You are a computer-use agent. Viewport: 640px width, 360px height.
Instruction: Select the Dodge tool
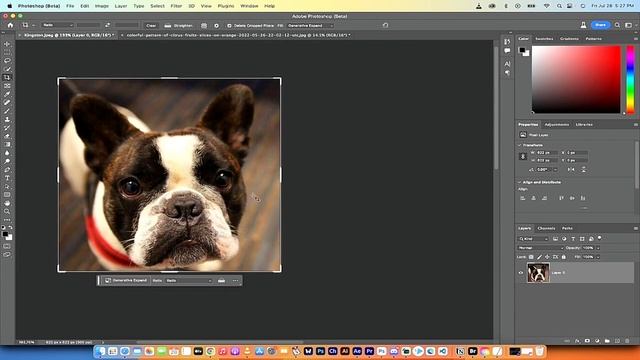tap(7, 162)
